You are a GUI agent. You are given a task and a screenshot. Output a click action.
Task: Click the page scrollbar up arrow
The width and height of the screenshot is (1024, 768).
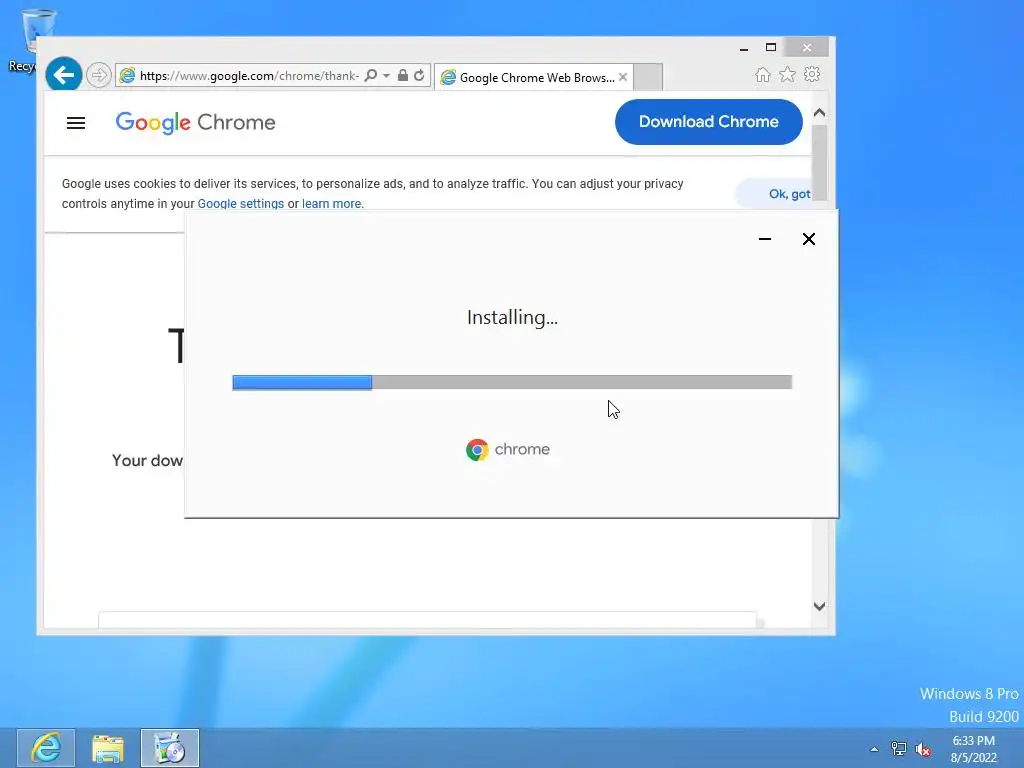(820, 112)
